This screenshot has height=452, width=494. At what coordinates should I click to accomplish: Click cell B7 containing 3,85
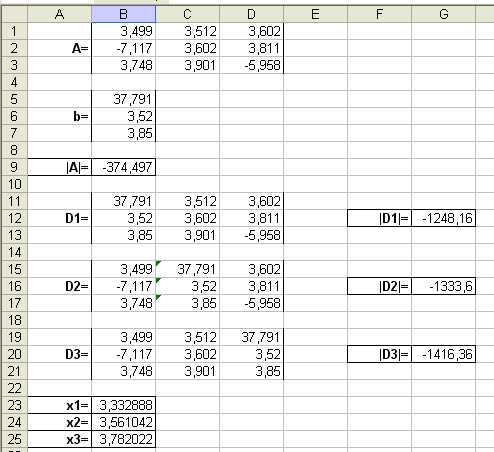tap(123, 133)
